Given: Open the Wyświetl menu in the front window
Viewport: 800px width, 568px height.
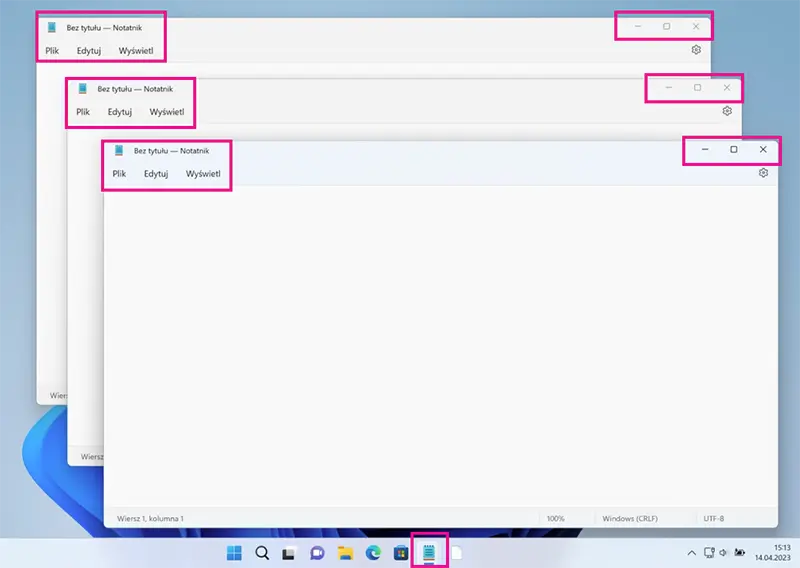Looking at the screenshot, I should tap(203, 173).
